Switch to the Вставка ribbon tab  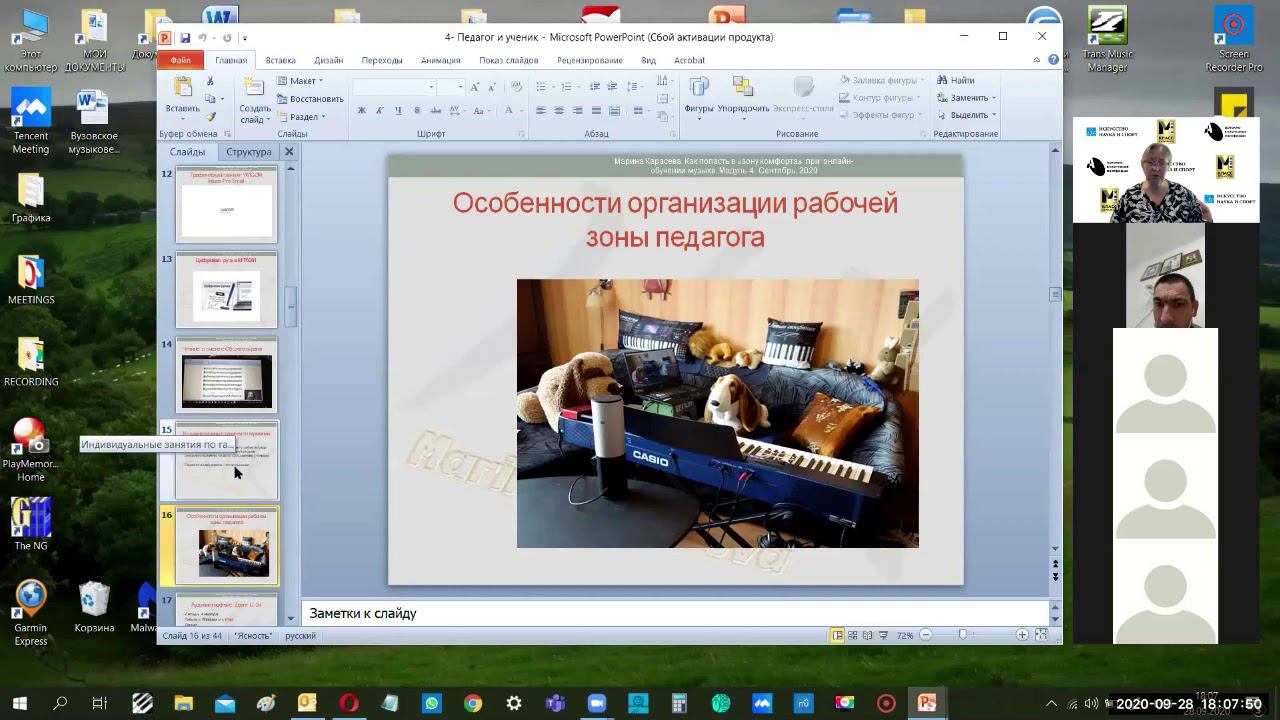(x=280, y=60)
